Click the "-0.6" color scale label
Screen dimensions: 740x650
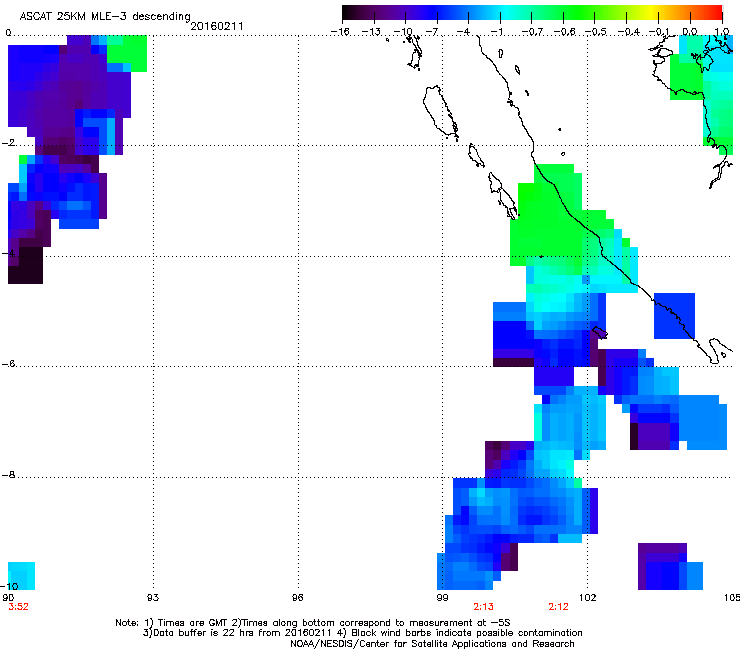[x=564, y=32]
